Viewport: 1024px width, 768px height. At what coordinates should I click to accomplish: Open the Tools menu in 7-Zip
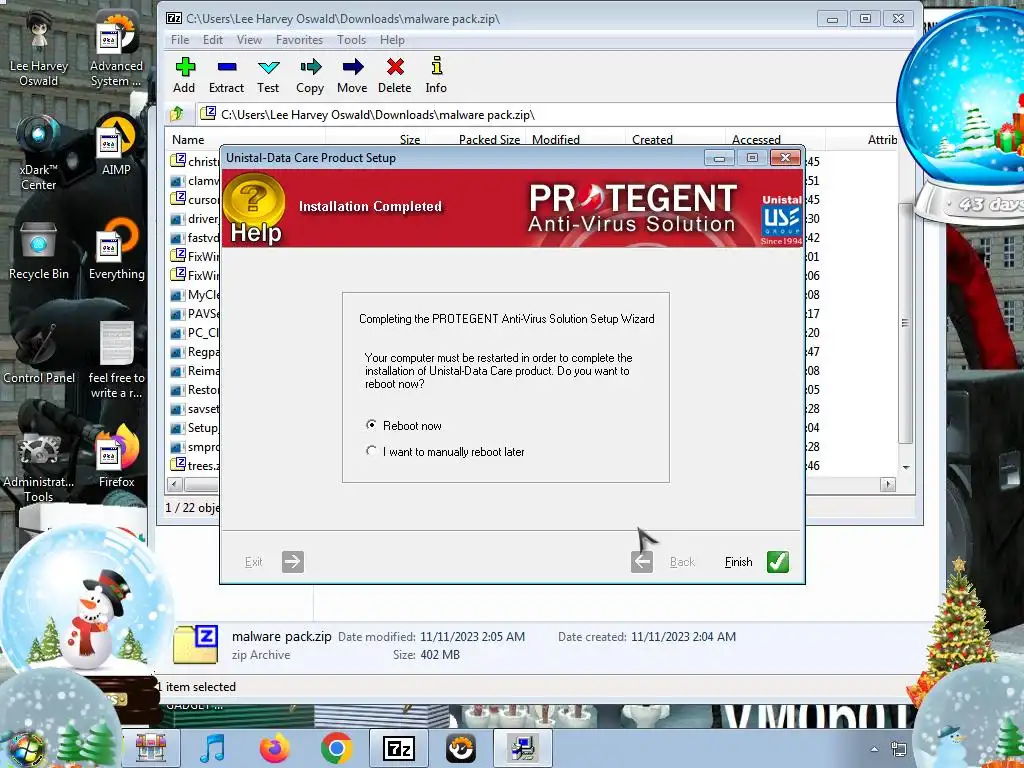point(351,40)
